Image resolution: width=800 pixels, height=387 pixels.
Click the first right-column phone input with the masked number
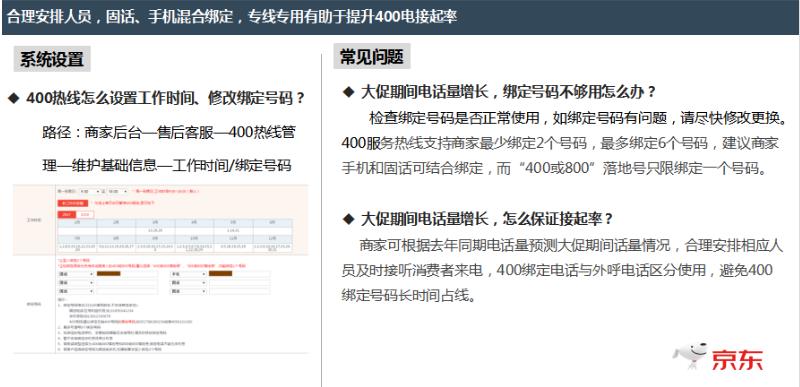239,274
